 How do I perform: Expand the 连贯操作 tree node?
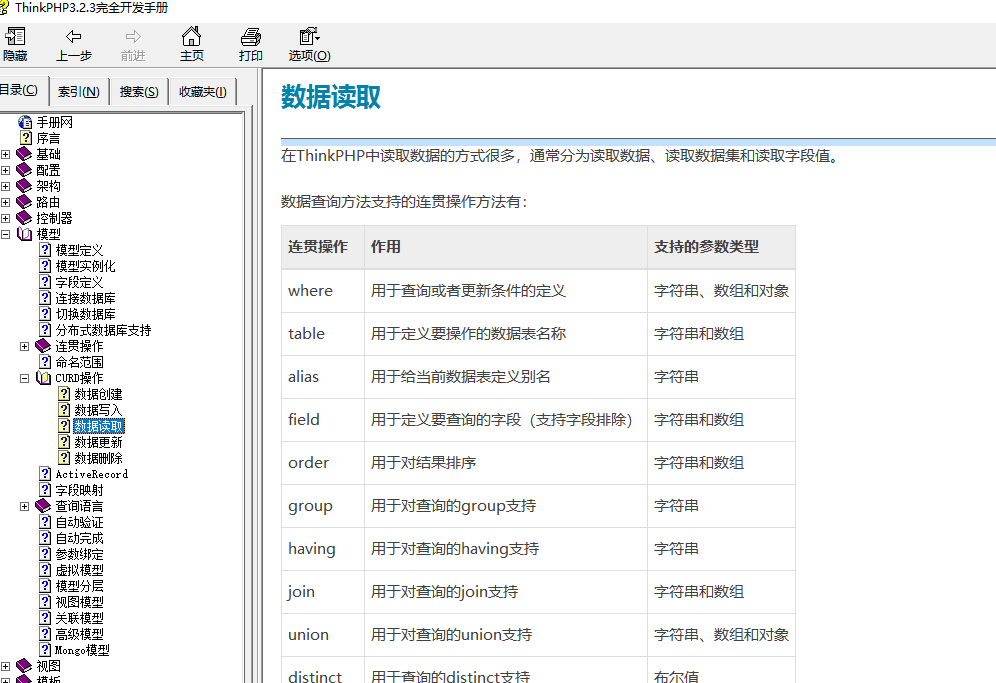25,346
